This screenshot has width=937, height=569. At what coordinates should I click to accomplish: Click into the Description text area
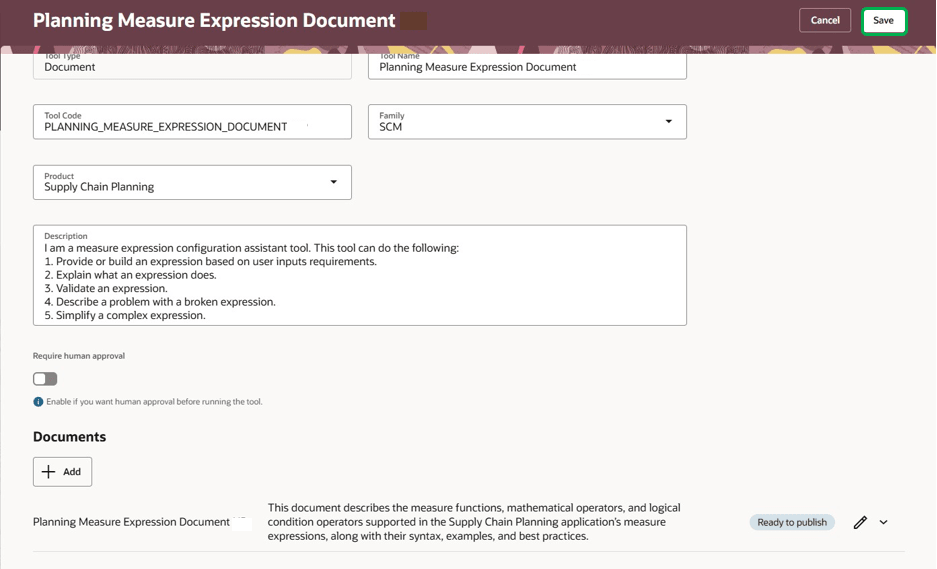click(x=360, y=276)
